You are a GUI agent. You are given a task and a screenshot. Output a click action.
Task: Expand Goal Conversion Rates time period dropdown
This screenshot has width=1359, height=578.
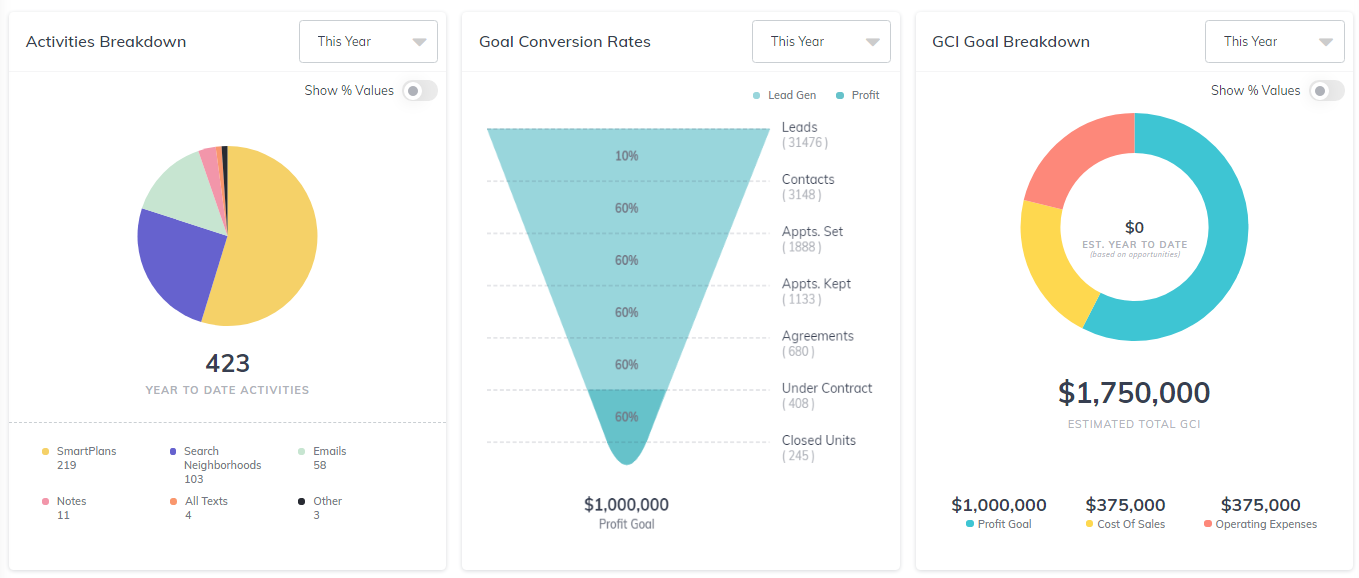(821, 42)
